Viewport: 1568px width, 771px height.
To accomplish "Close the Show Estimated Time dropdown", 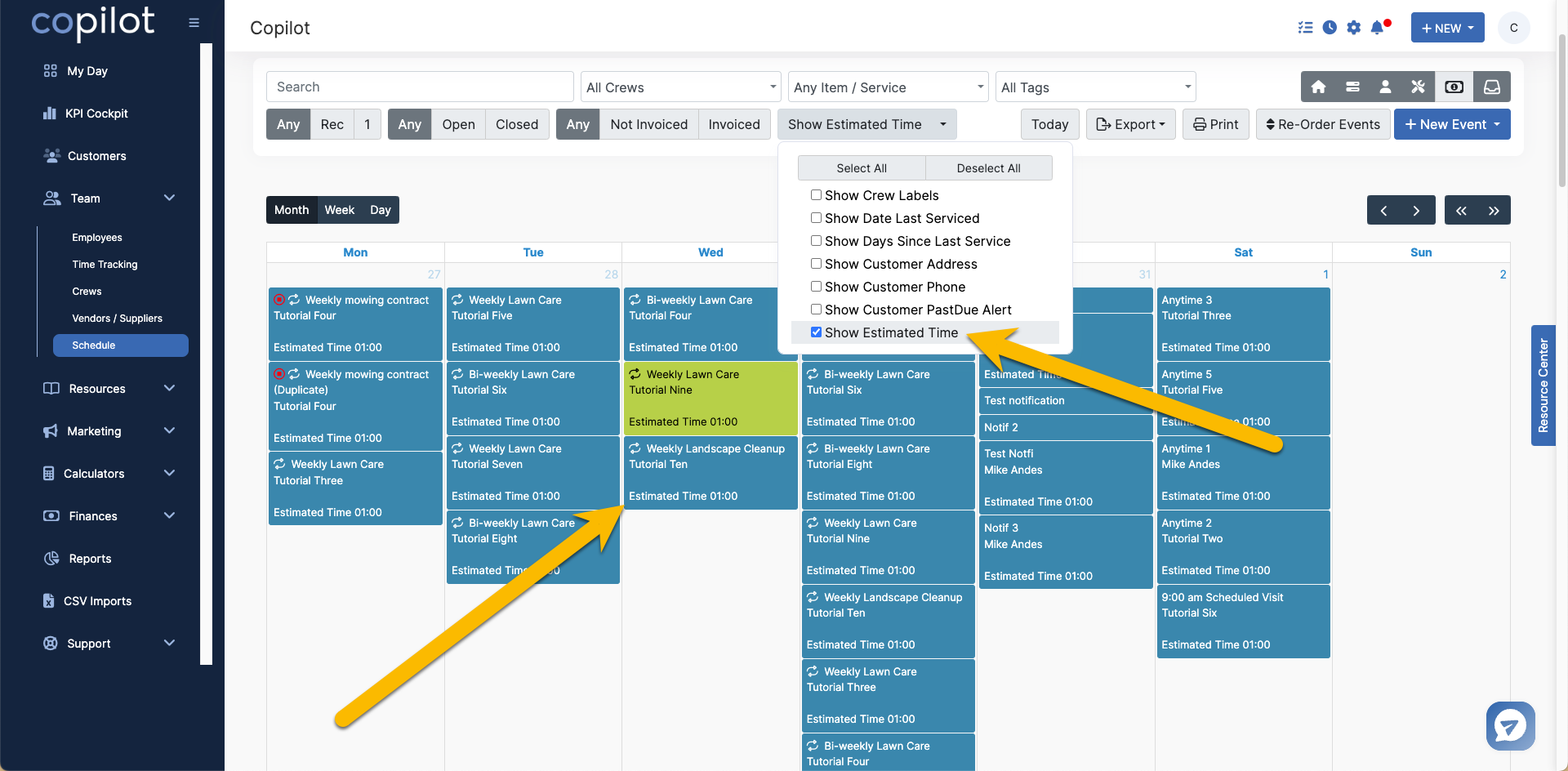I will point(866,124).
